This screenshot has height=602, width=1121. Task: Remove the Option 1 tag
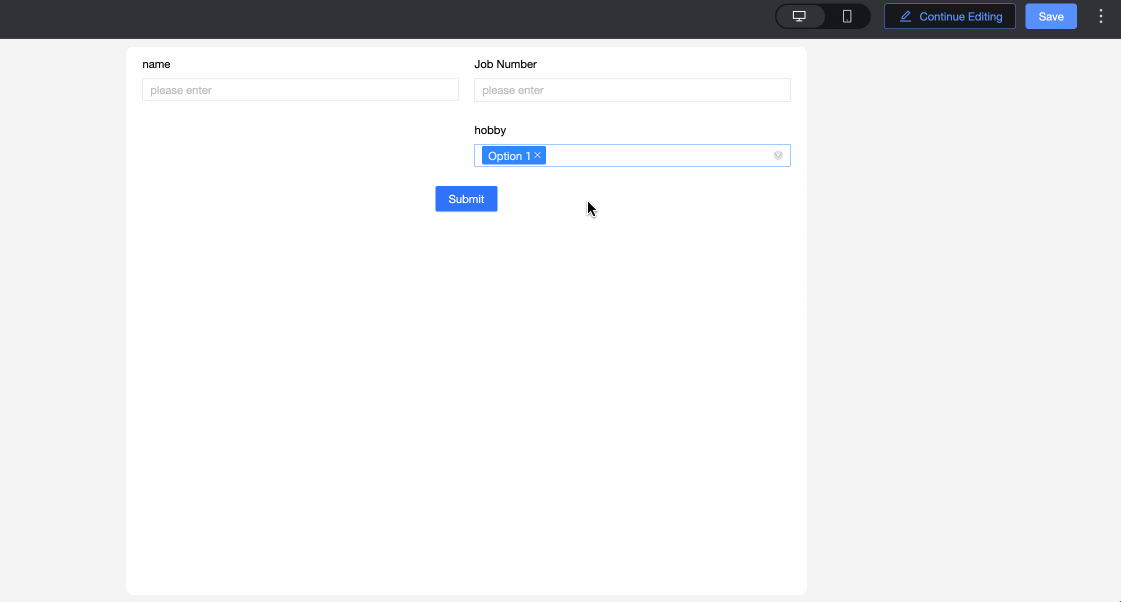point(538,155)
